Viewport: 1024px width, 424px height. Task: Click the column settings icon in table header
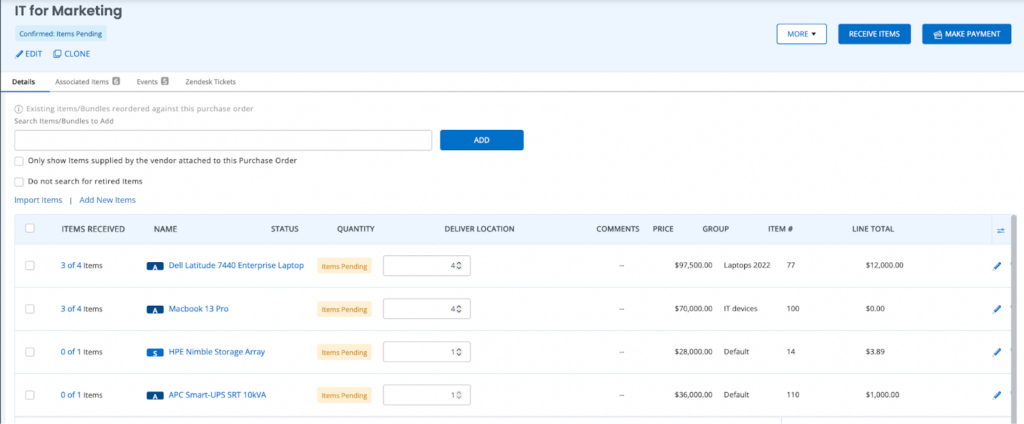click(x=1000, y=230)
